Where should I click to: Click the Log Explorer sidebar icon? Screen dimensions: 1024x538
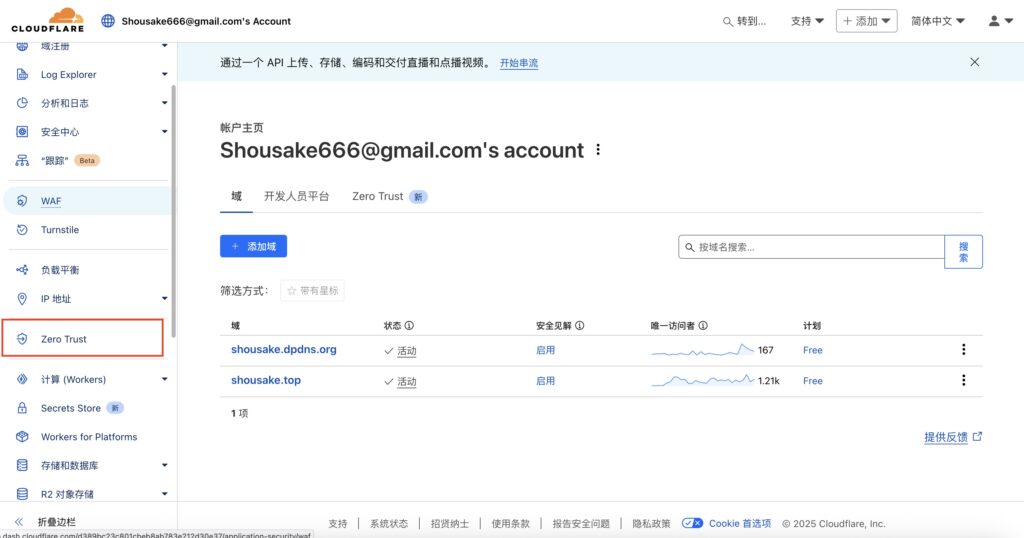pos(22,74)
